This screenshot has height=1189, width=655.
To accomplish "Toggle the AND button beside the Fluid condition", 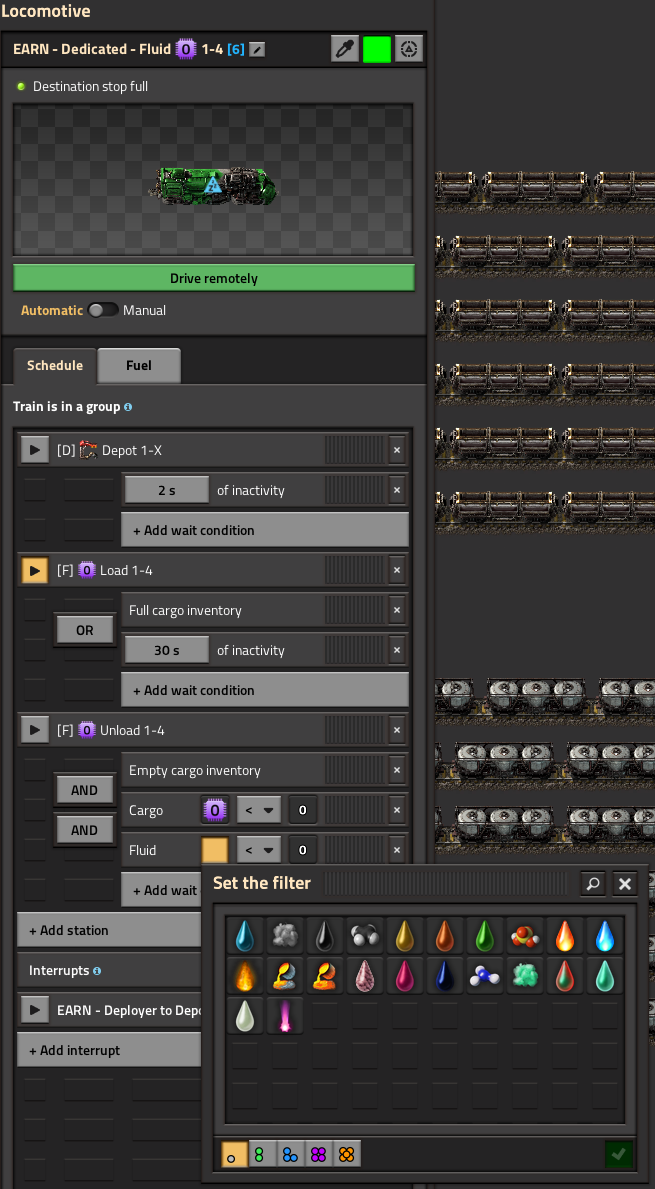I will (x=85, y=830).
